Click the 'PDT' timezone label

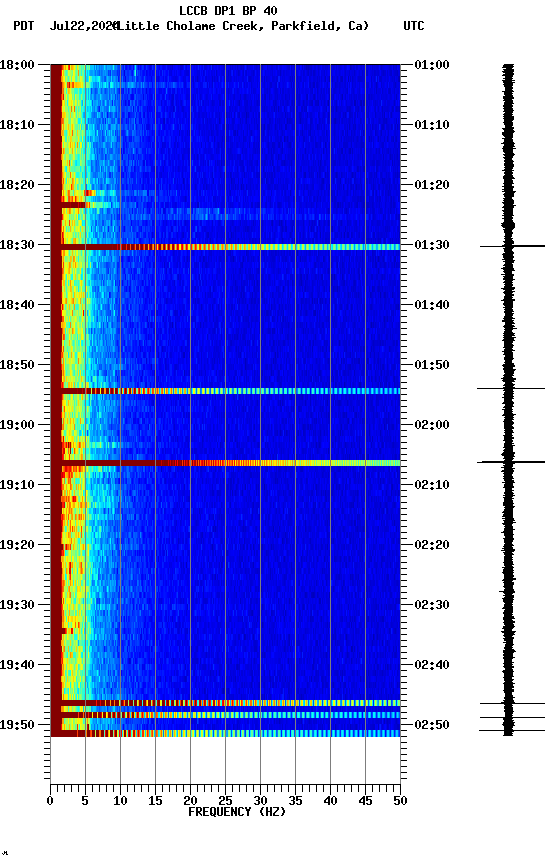pos(24,26)
